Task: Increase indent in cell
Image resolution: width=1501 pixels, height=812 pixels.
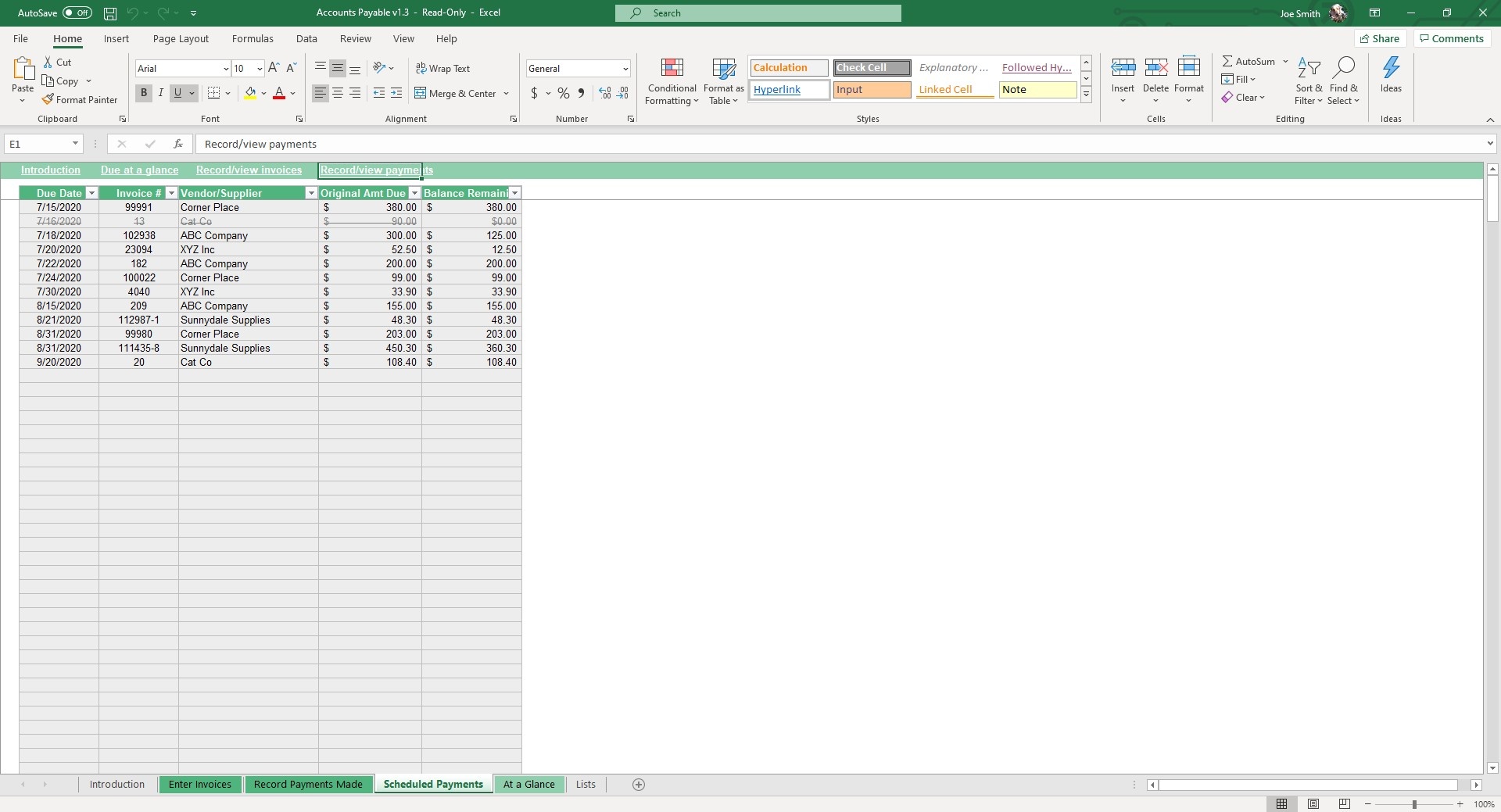Action: pyautogui.click(x=396, y=93)
